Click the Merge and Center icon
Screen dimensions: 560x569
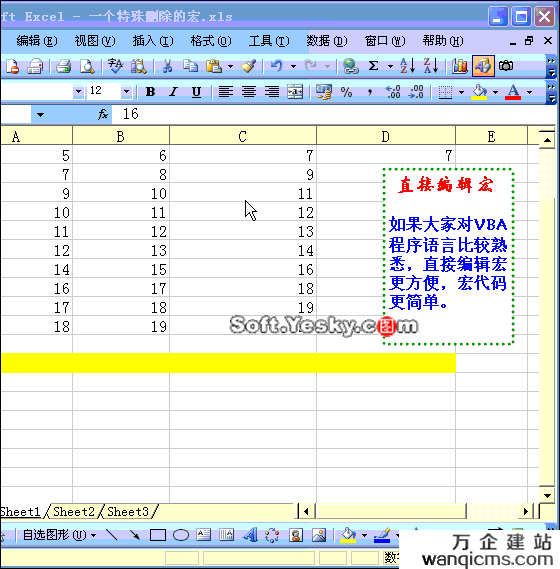295,92
